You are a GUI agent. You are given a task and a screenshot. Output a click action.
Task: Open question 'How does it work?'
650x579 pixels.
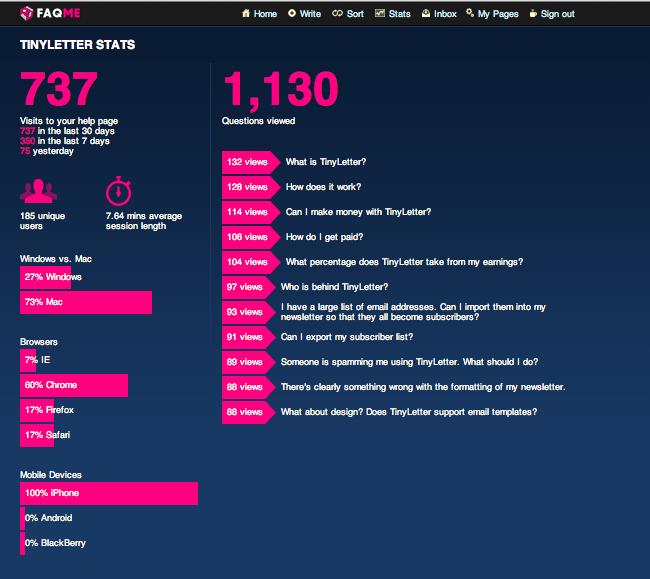[323, 187]
